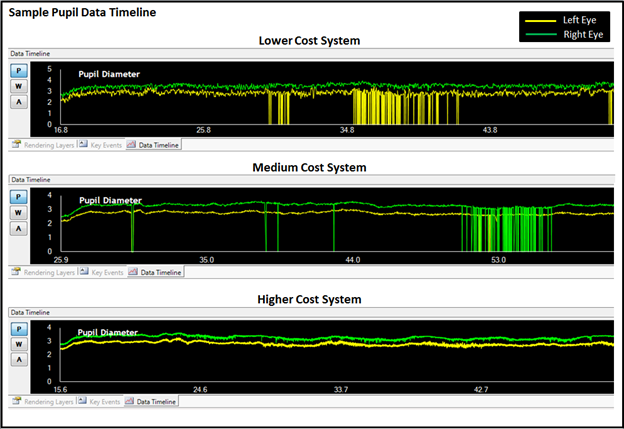The width and height of the screenshot is (624, 429).
Task: Click the 53.0 time mark in Medium Cost timeline
Action: 498,260
